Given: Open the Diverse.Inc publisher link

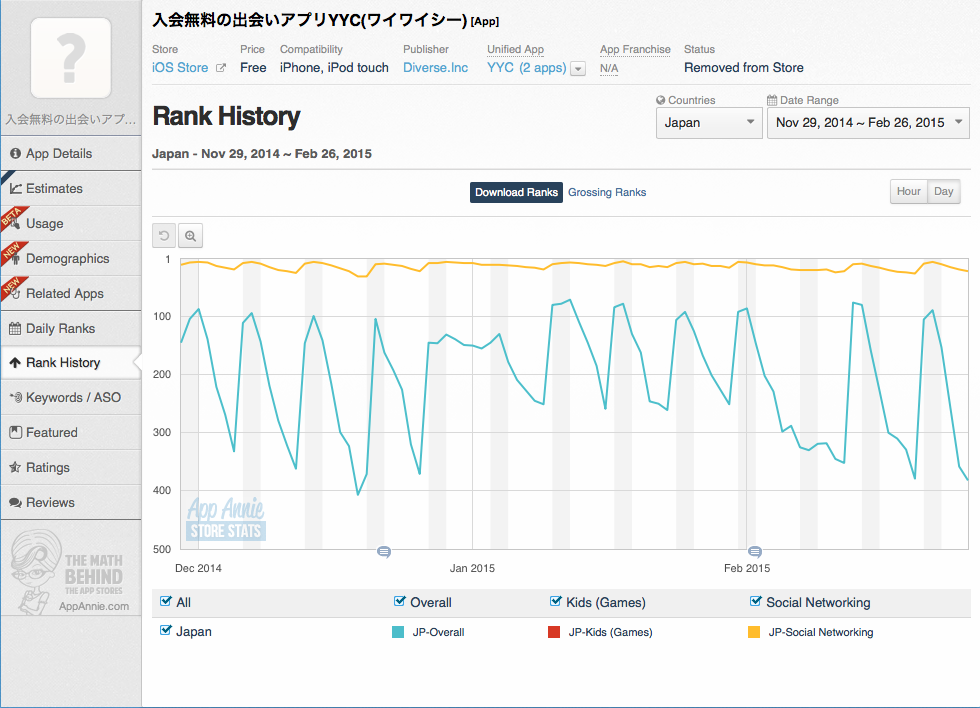Looking at the screenshot, I should (x=435, y=68).
